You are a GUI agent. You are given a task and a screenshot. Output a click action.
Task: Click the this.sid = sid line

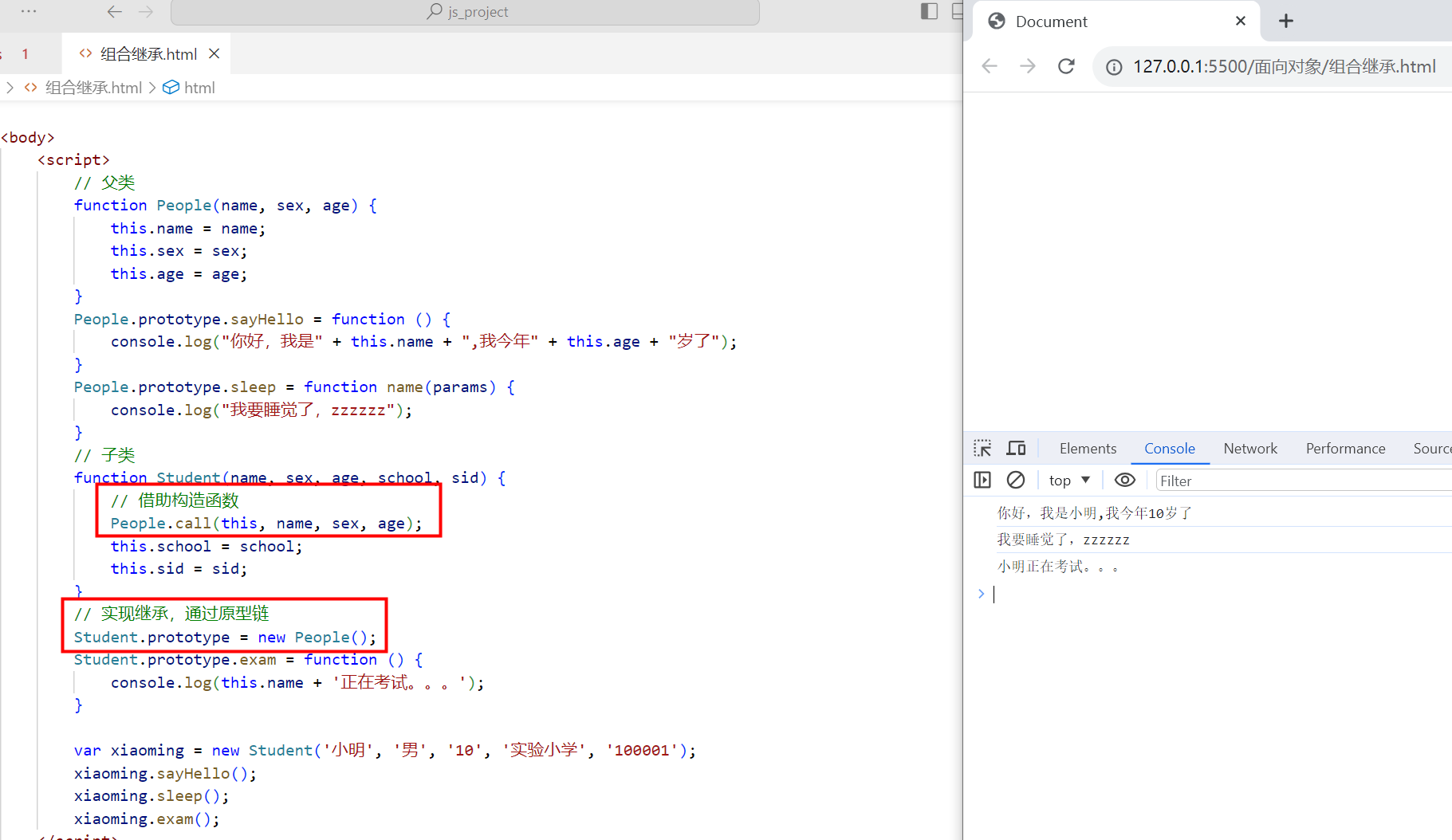tap(179, 569)
